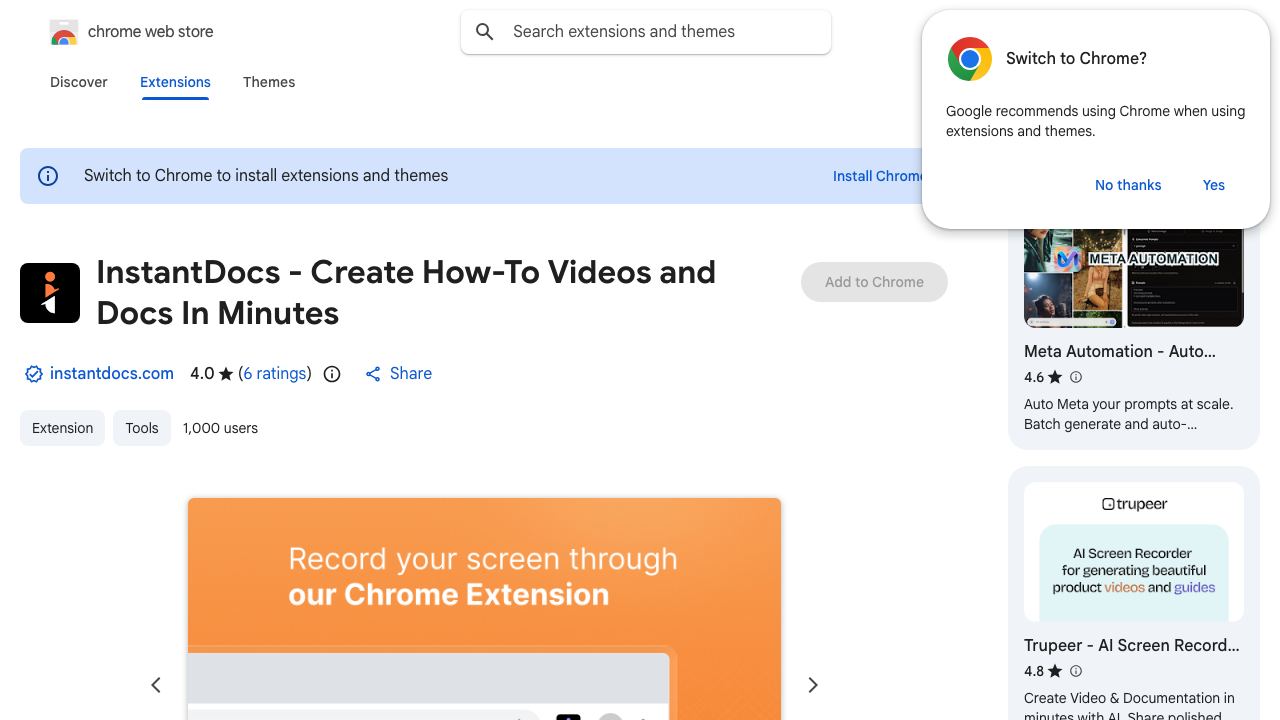The height and width of the screenshot is (720, 1280).
Task: Click the 'Switch to Chrome?' popup heading
Action: (x=1076, y=59)
